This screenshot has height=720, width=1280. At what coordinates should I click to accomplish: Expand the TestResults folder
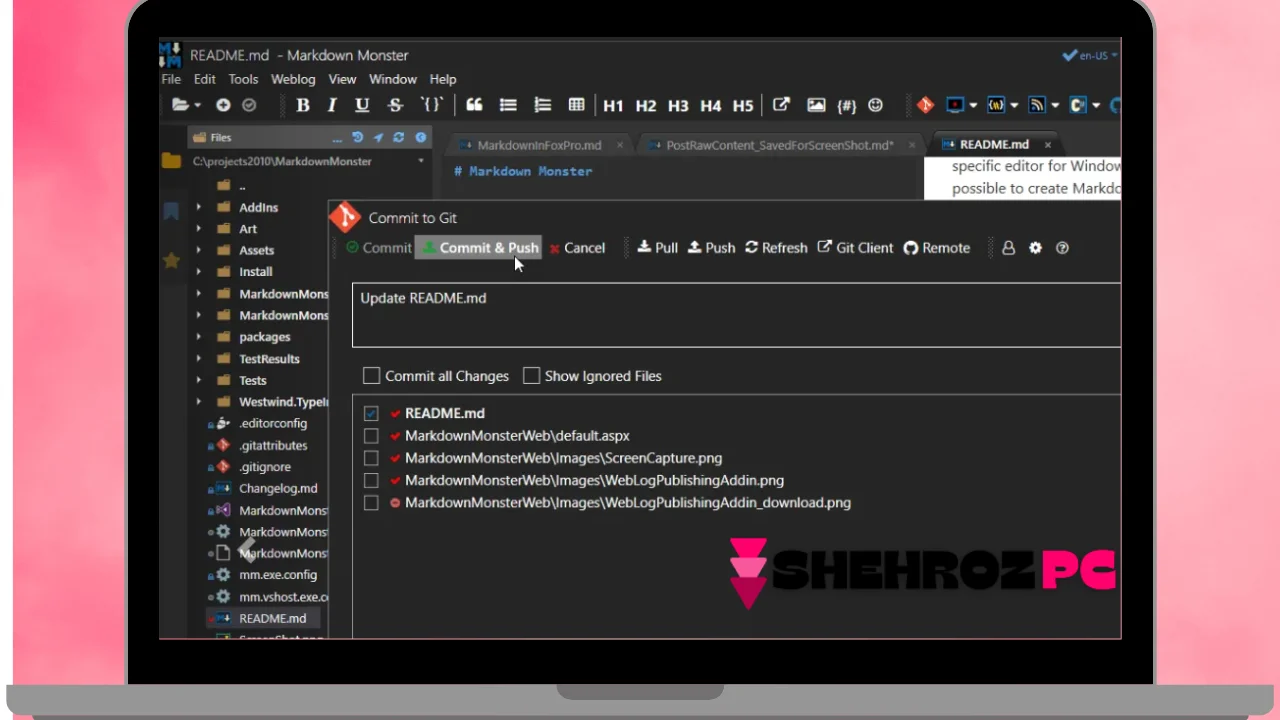pyautogui.click(x=198, y=359)
